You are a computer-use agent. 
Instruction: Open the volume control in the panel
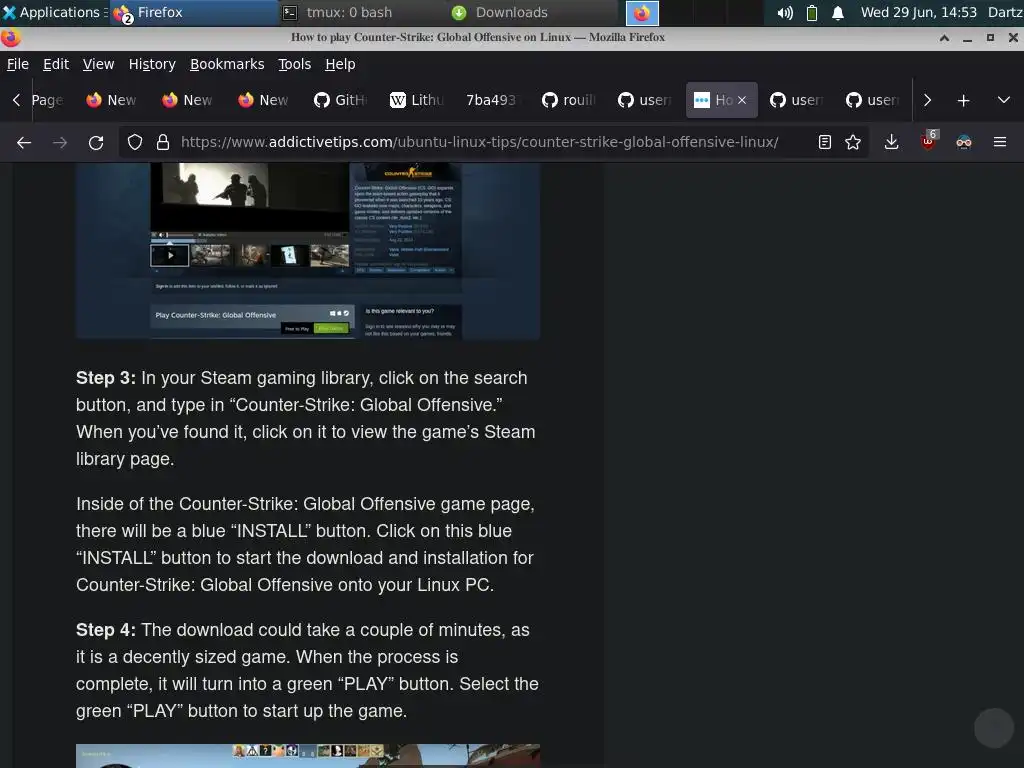(x=784, y=12)
